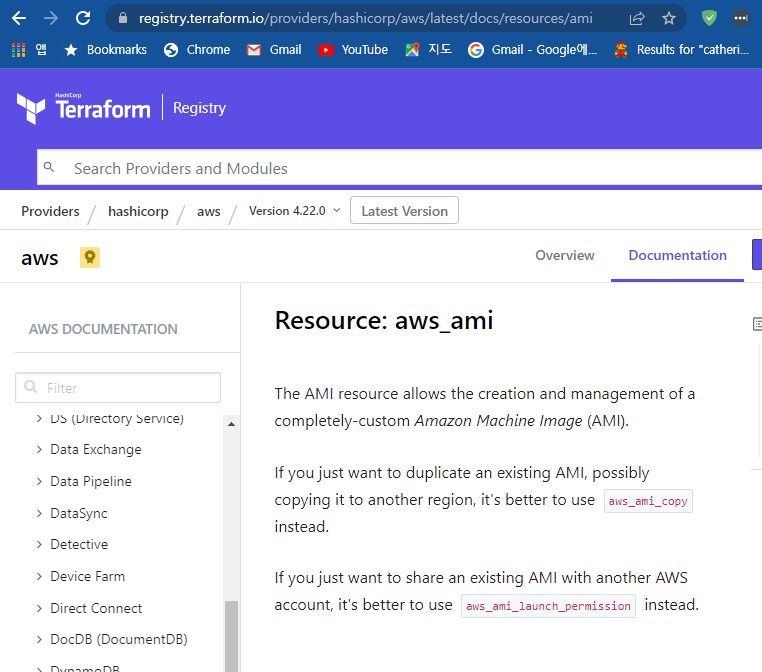Click the Latest Version button
The width and height of the screenshot is (762, 672).
click(x=404, y=210)
